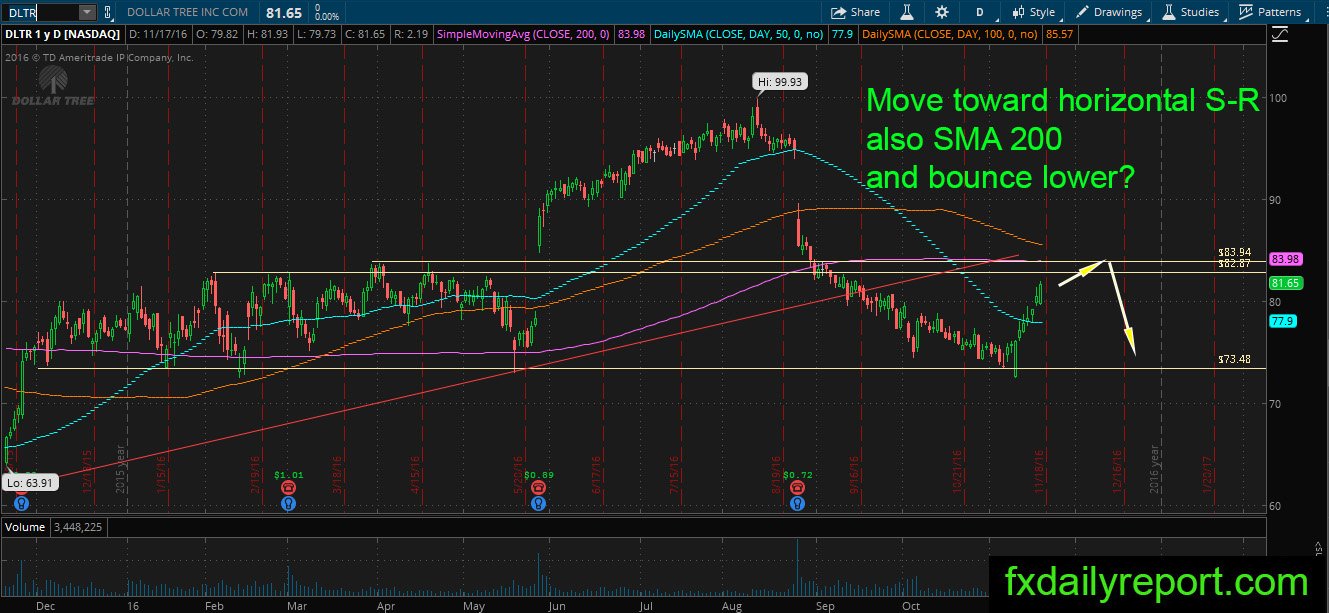This screenshot has width=1329, height=613.
Task: Open the flask (tests) icon
Action: click(908, 12)
